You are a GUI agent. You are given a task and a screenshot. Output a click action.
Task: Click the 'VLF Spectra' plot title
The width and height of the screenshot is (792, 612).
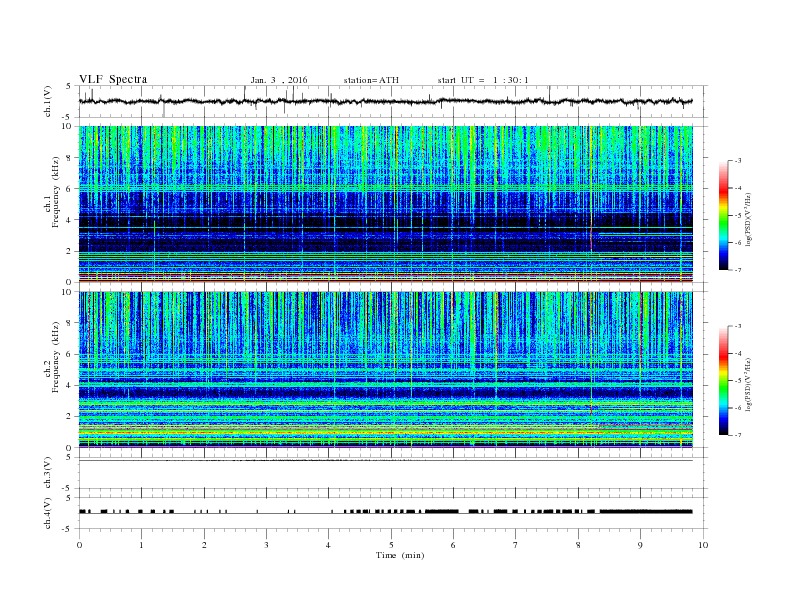(113, 79)
